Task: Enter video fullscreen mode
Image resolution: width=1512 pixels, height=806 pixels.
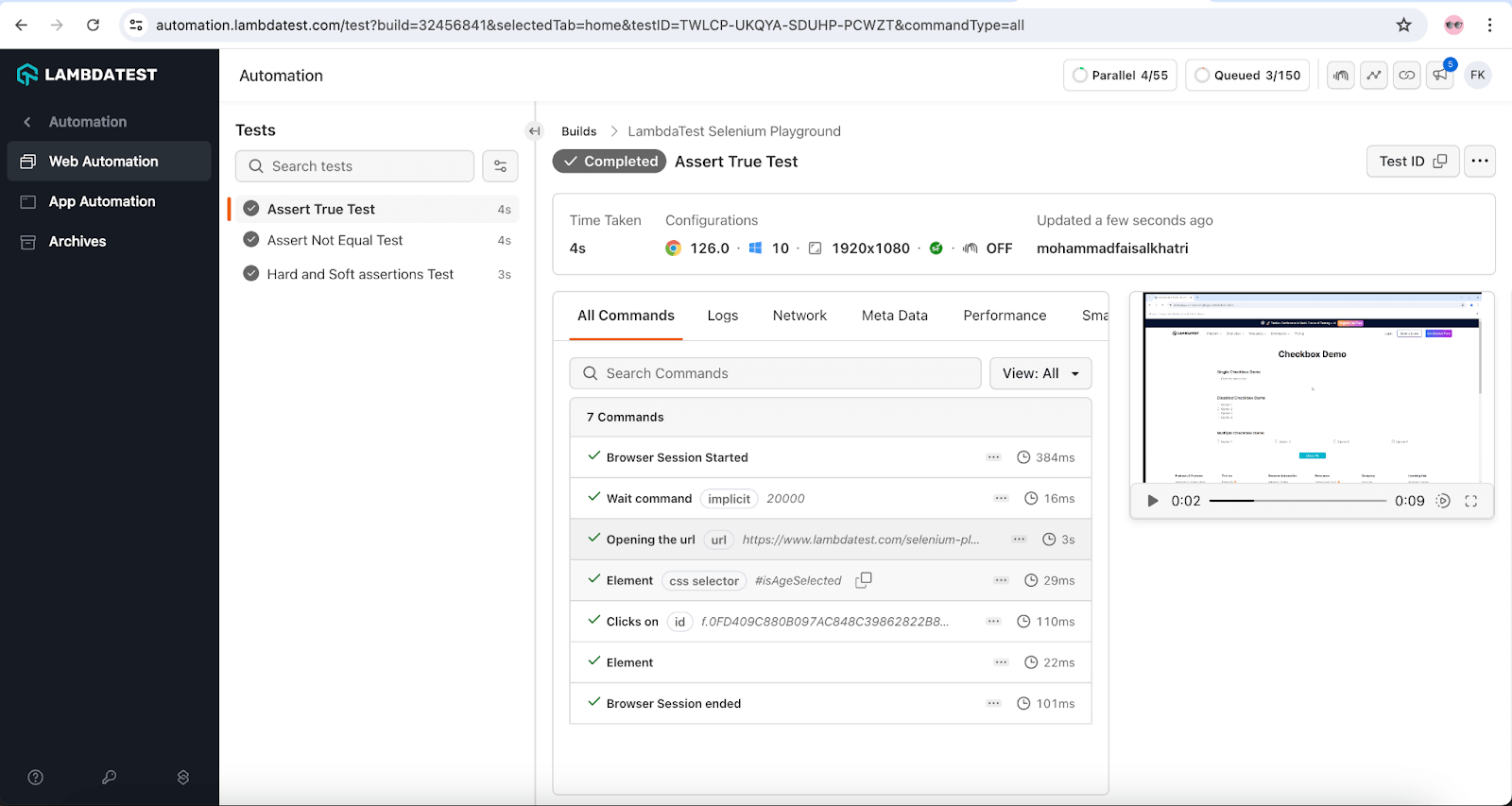Action: (1471, 501)
